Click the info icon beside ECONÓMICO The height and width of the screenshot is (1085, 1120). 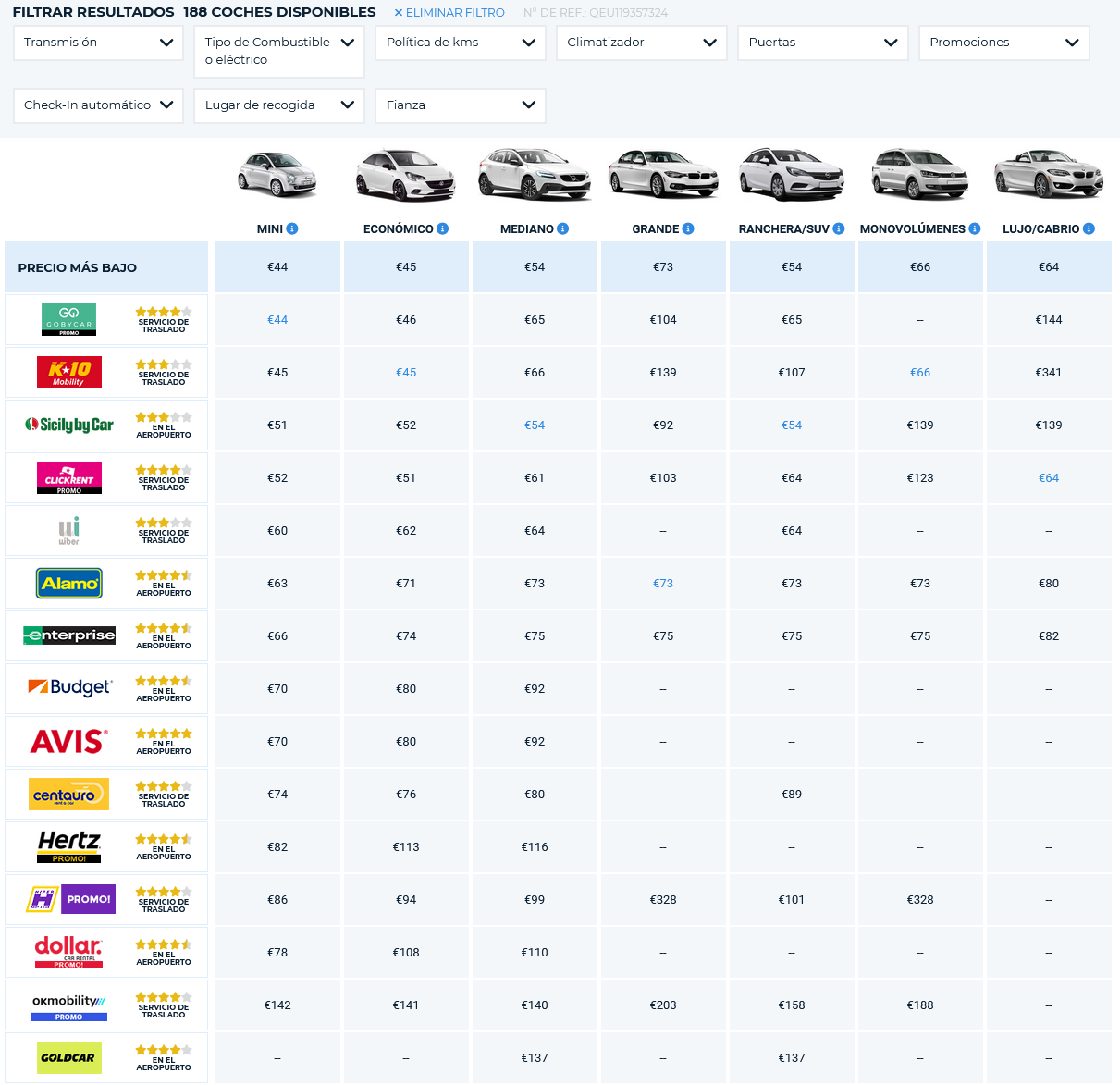[443, 228]
